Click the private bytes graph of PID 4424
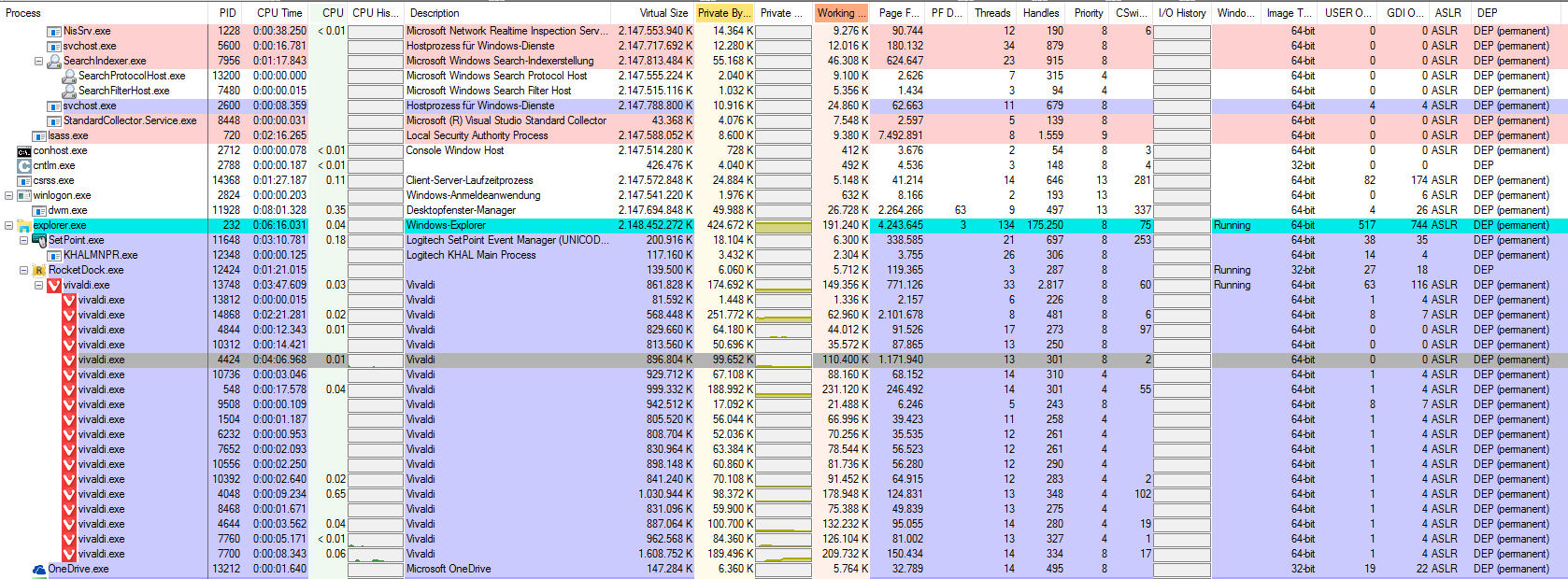1568x579 pixels. click(783, 360)
